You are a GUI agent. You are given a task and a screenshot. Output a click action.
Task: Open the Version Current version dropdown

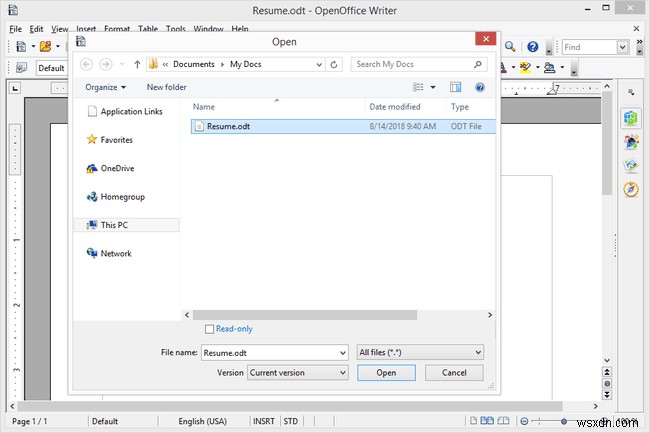click(298, 373)
